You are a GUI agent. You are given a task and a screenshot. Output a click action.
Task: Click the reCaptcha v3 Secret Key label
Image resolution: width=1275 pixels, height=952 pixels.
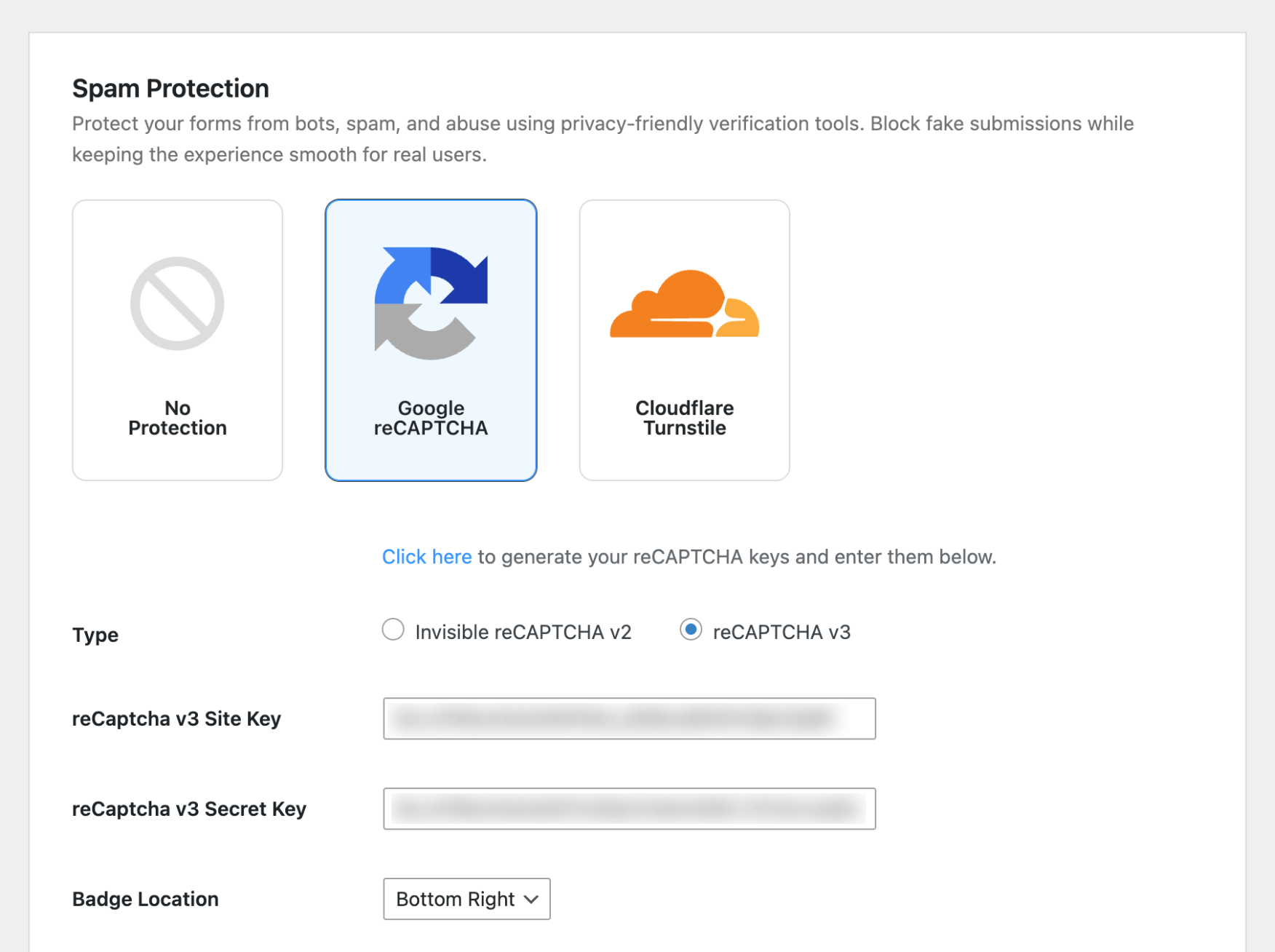click(189, 809)
